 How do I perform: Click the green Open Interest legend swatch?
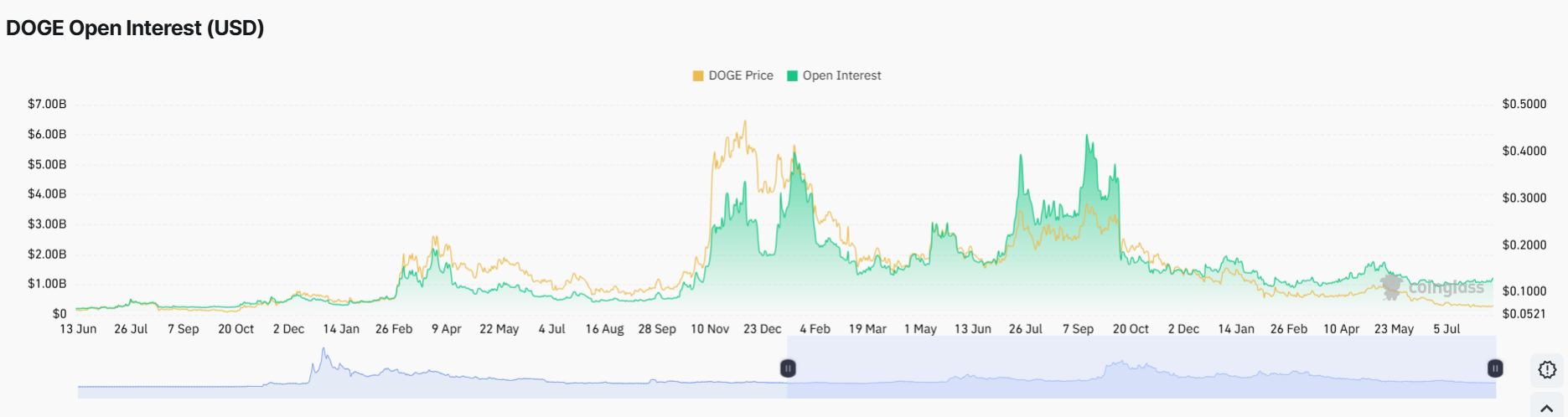coord(792,75)
